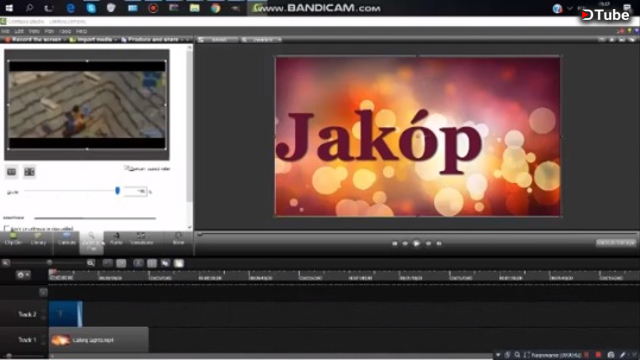The height and width of the screenshot is (360, 640).
Task: Open the Library tab
Action: click(38, 239)
